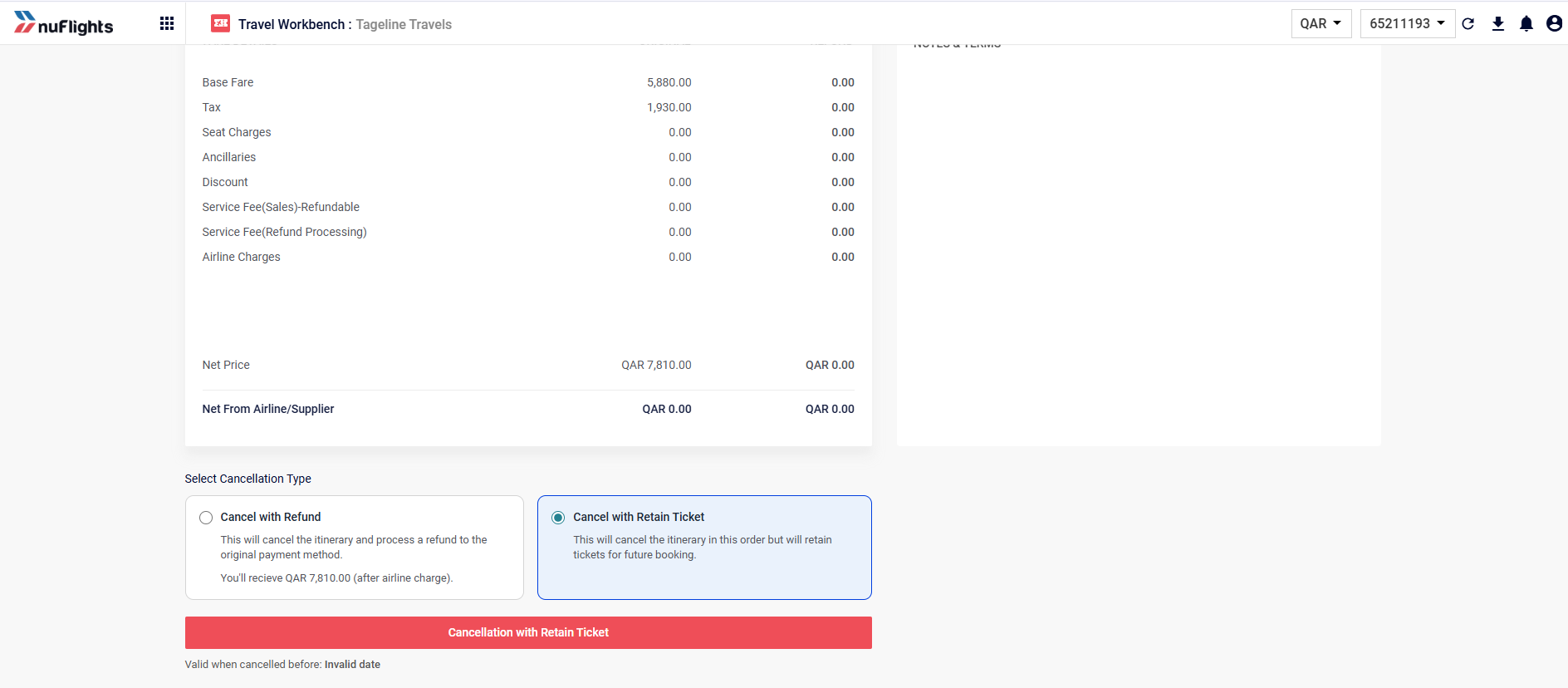Viewport: 1568px width, 688px height.
Task: Refresh using the reload icon
Action: coord(1468,23)
